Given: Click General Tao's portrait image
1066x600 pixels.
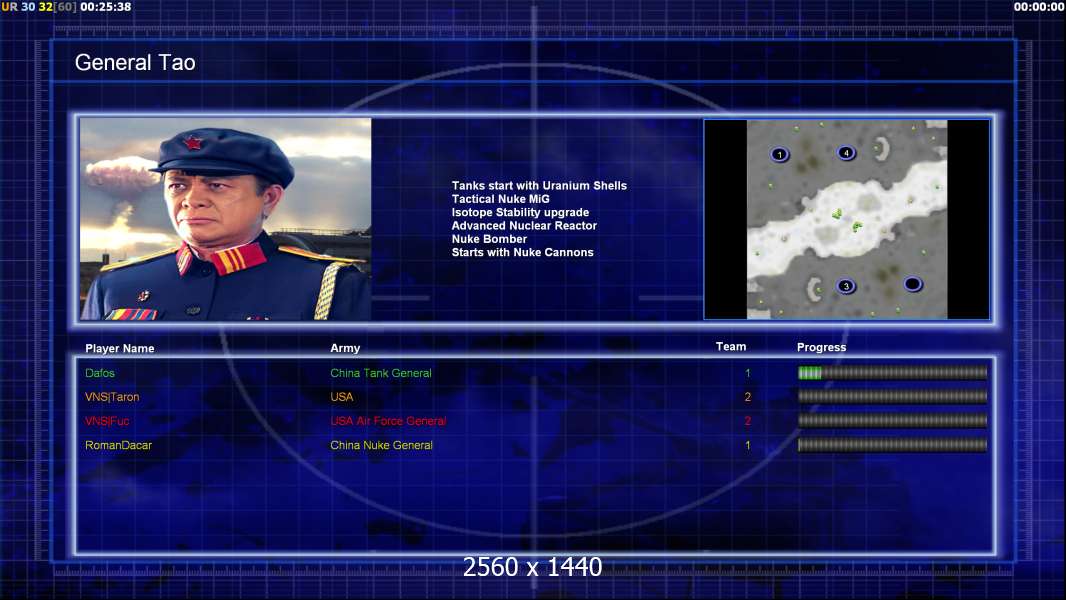Looking at the screenshot, I should click(226, 219).
